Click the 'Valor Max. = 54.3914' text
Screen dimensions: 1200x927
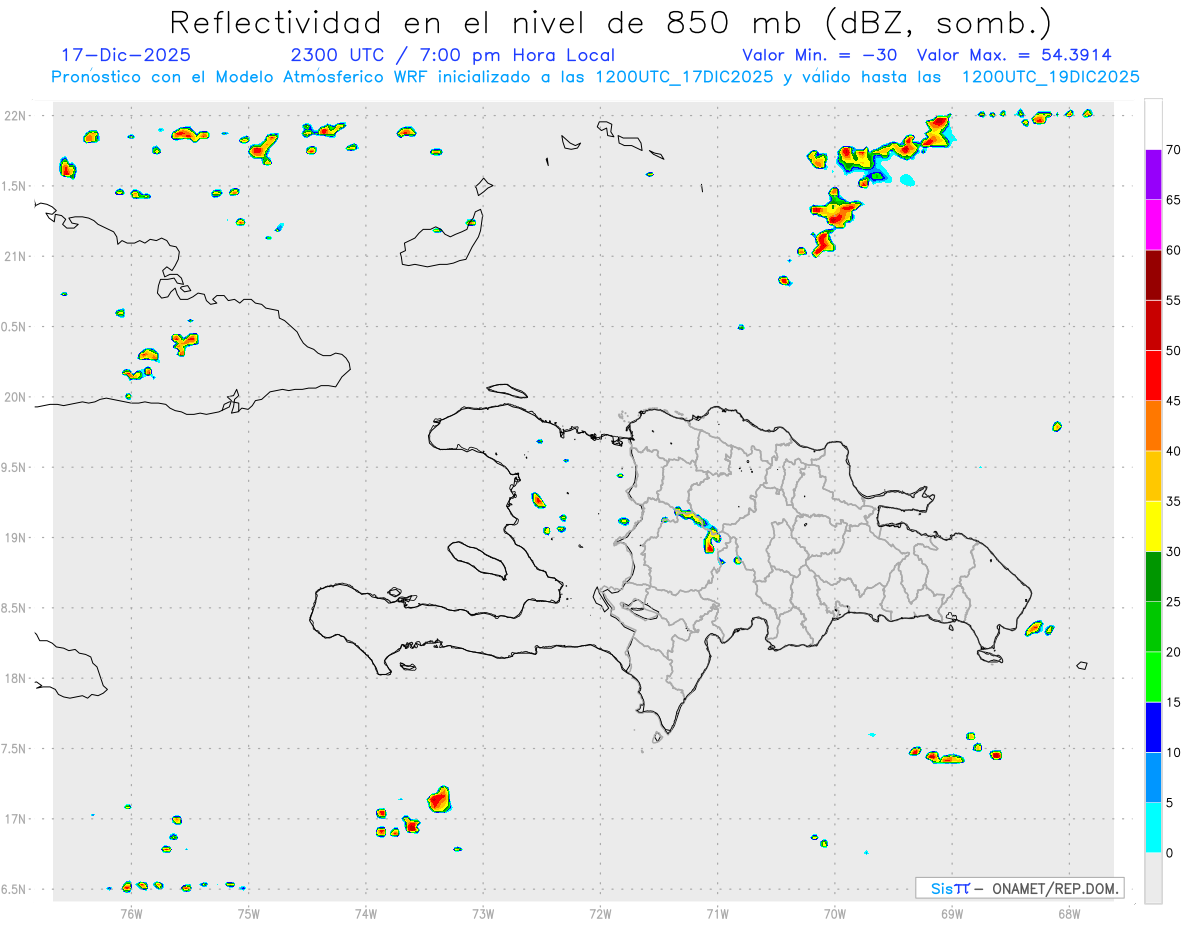[x=1014, y=55]
